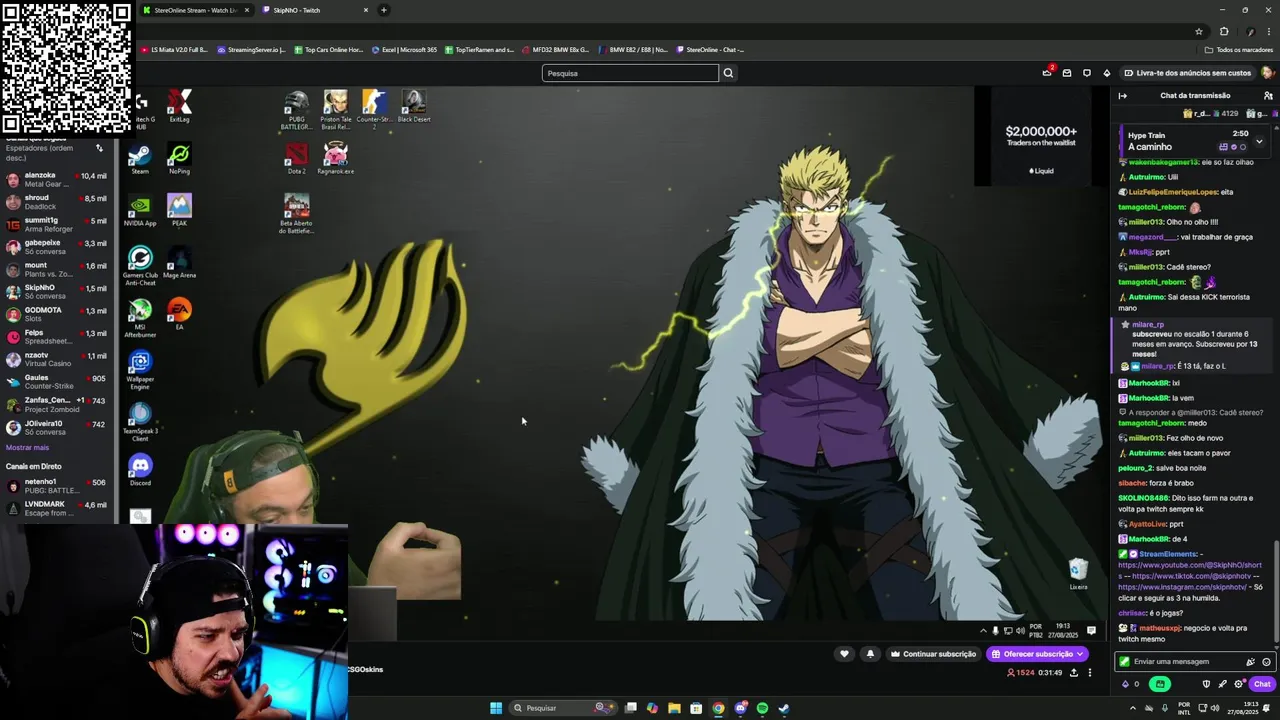Open the StreamingServer.io bookmark
This screenshot has height=720, width=1280.
pyautogui.click(x=251, y=50)
